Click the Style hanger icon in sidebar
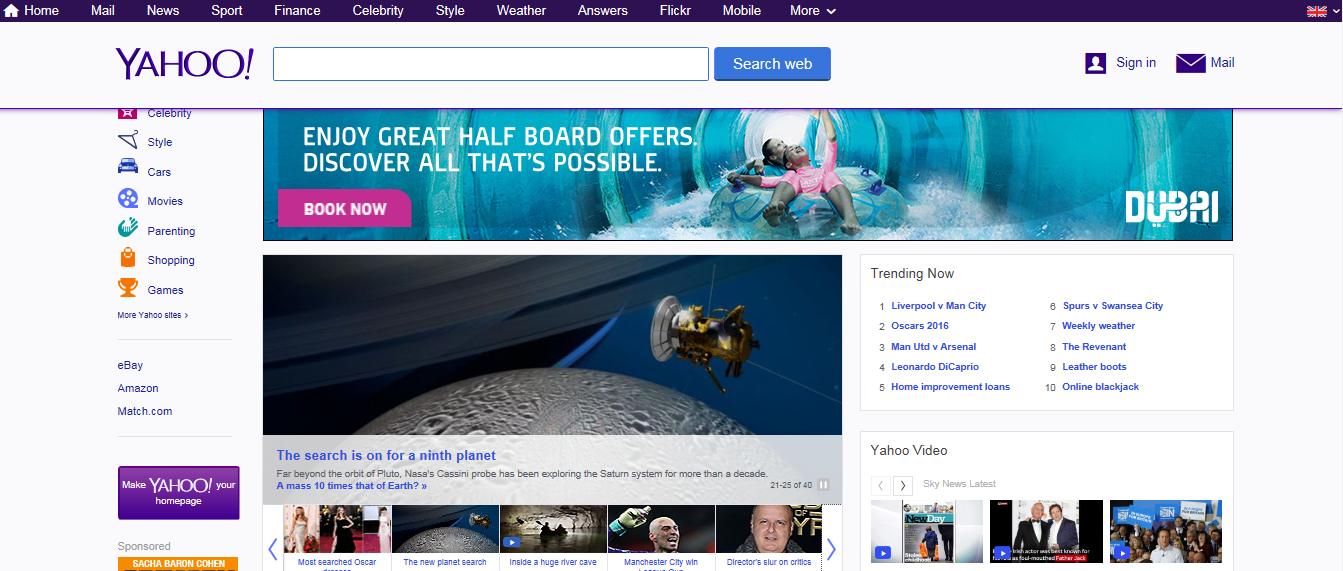Screen dimensions: 1343x571 tap(128, 141)
